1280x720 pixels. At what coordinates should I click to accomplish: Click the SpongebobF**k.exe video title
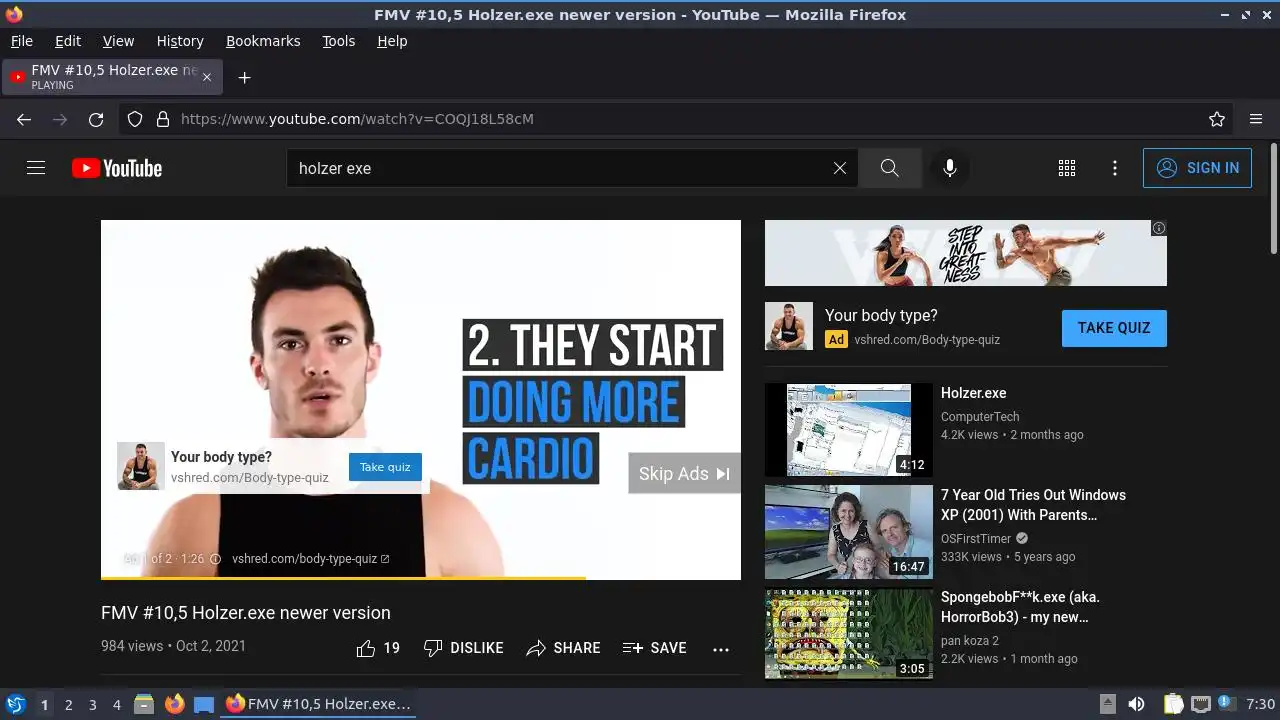tap(1020, 607)
